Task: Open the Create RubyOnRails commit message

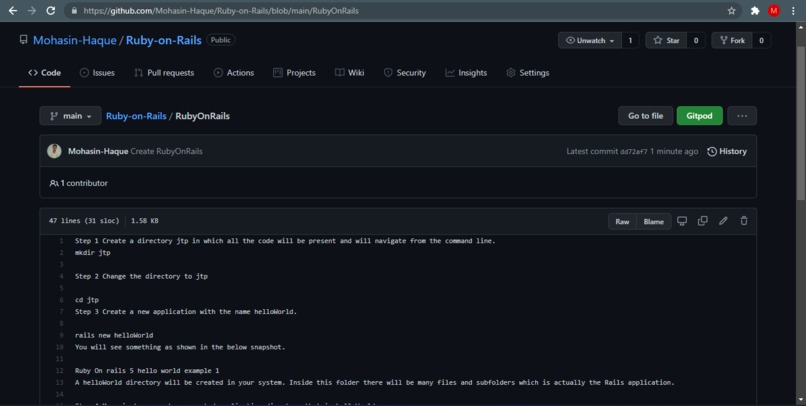Action: [x=166, y=152]
